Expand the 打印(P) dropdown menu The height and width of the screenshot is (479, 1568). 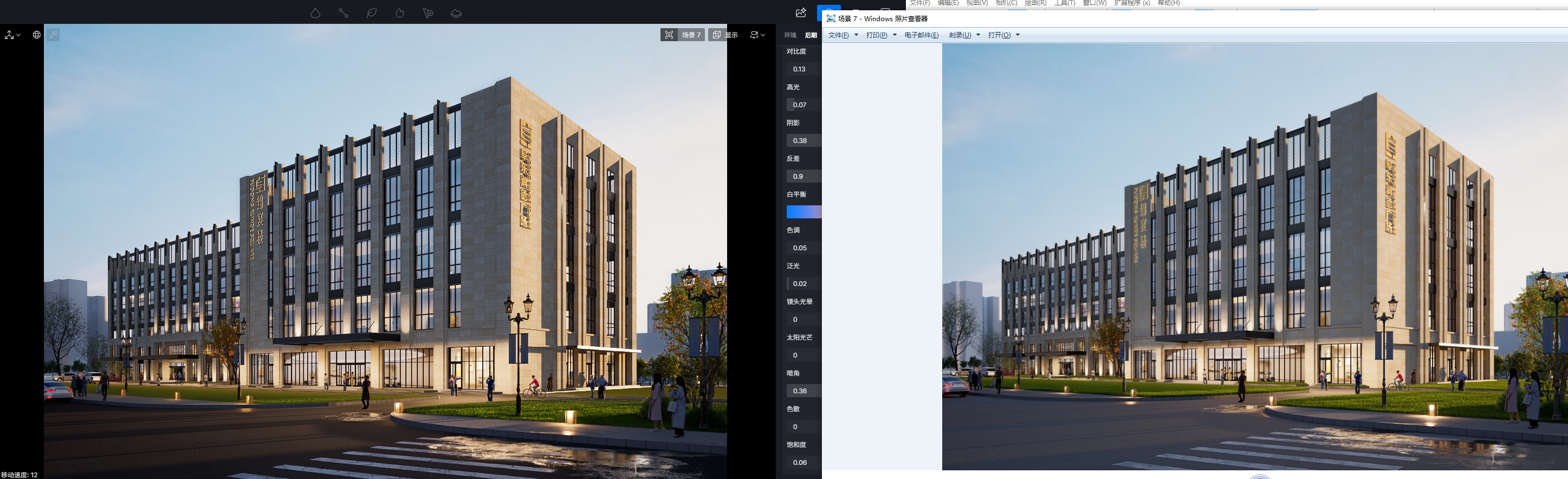pos(881,35)
